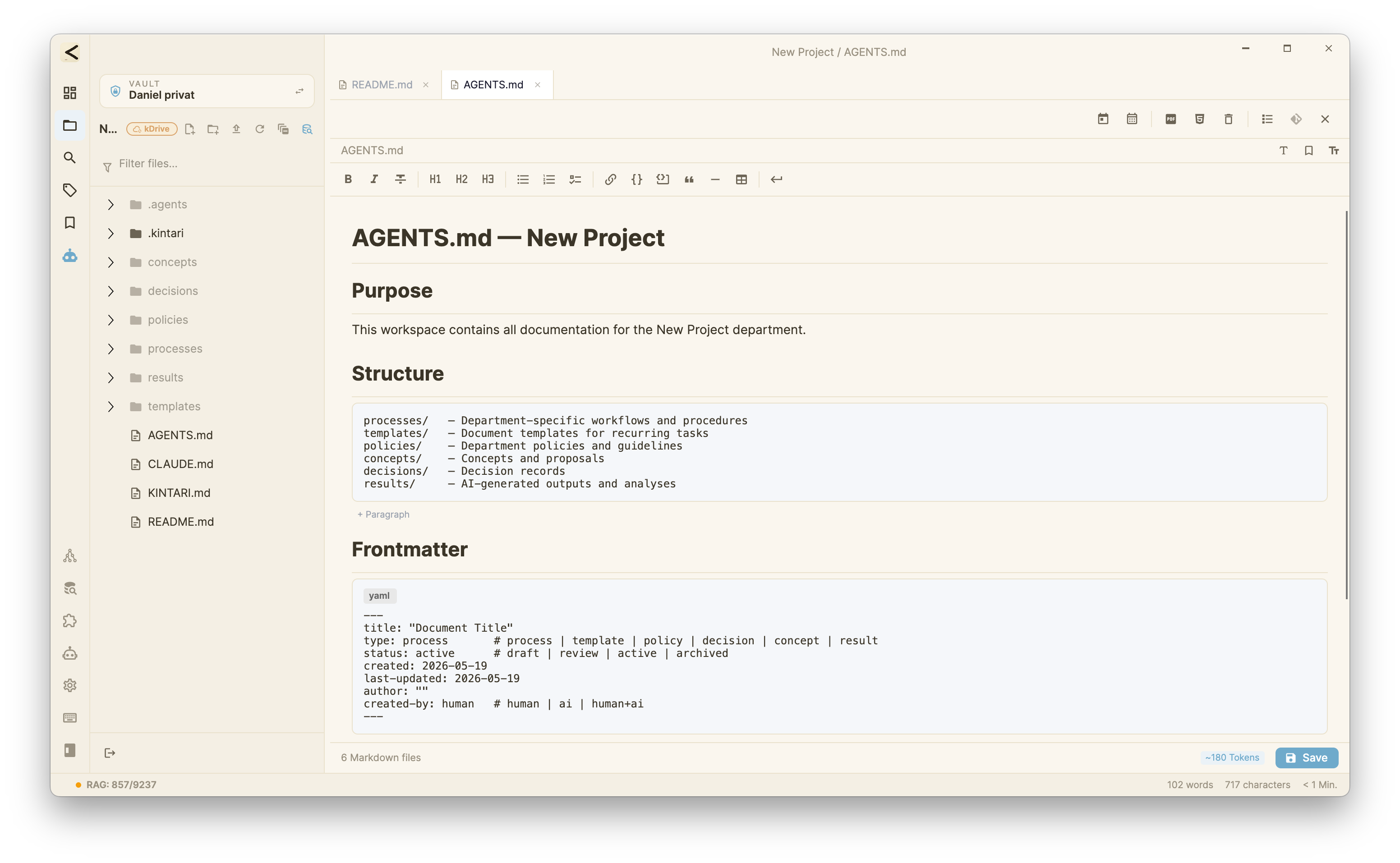The width and height of the screenshot is (1400, 863).
Task: Export document as HTML5
Action: [x=1200, y=119]
